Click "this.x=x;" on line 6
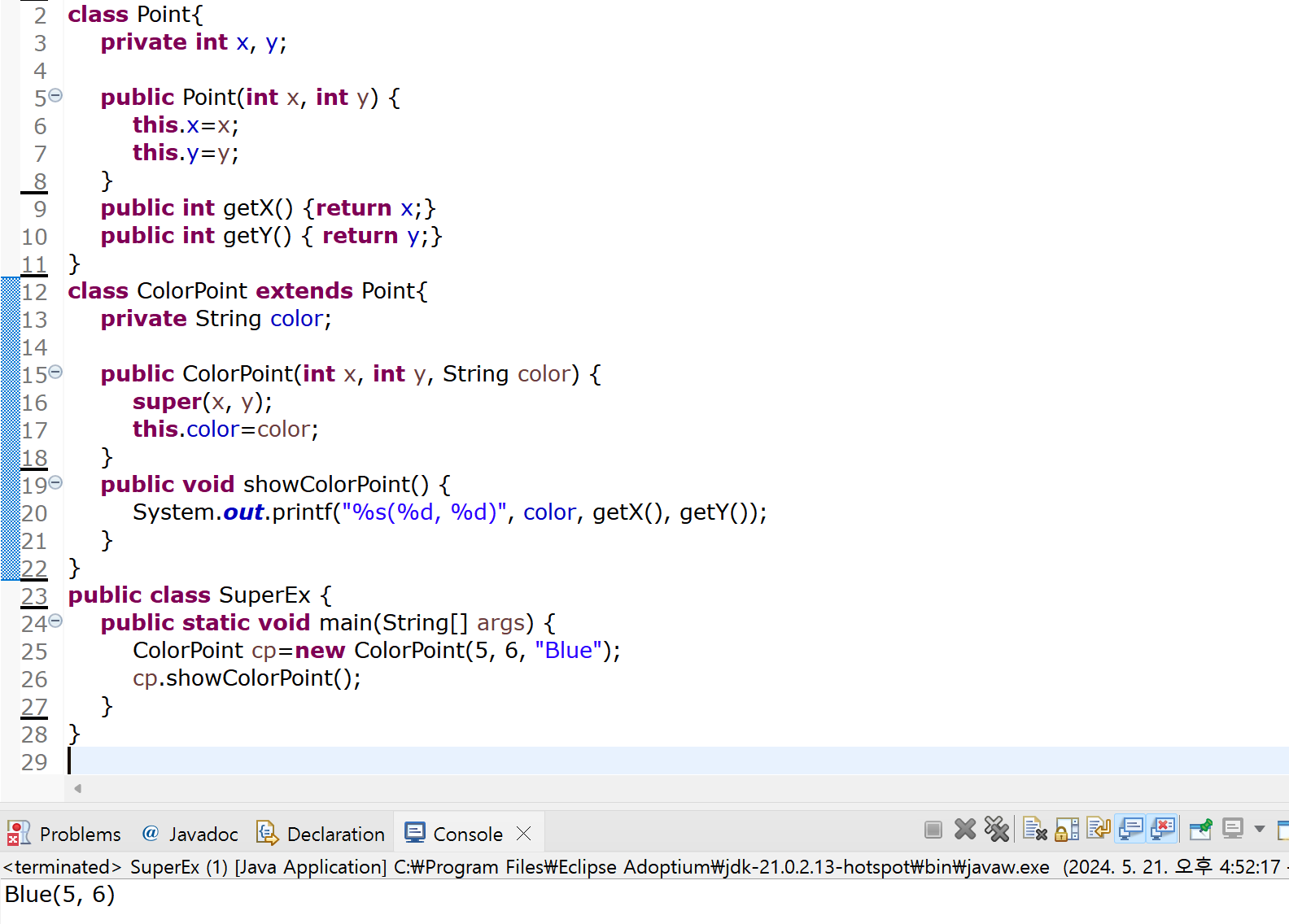Screen dimensions: 1289x924 point(186,125)
